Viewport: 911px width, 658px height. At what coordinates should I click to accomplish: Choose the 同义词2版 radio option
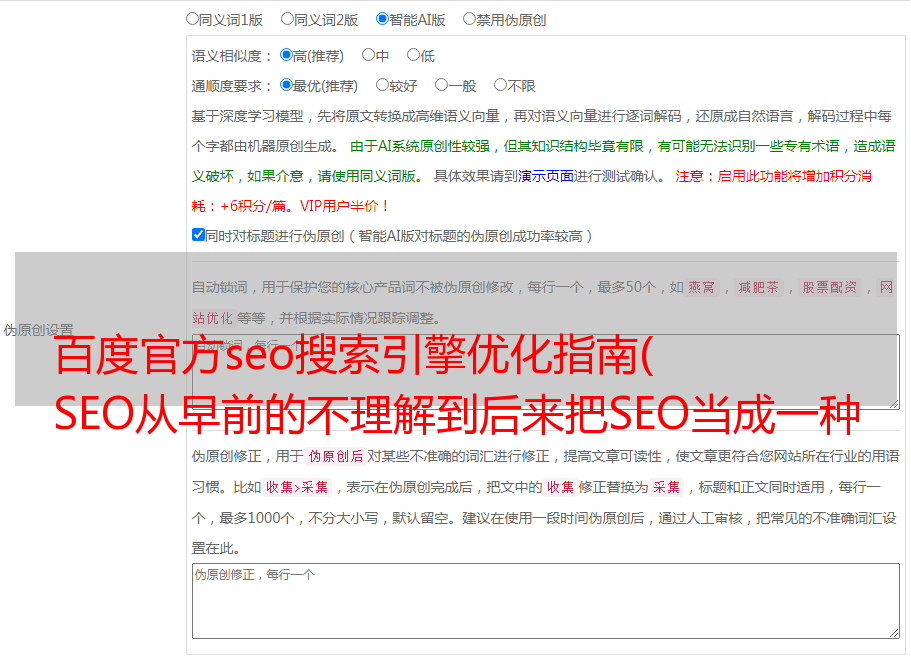point(287,19)
